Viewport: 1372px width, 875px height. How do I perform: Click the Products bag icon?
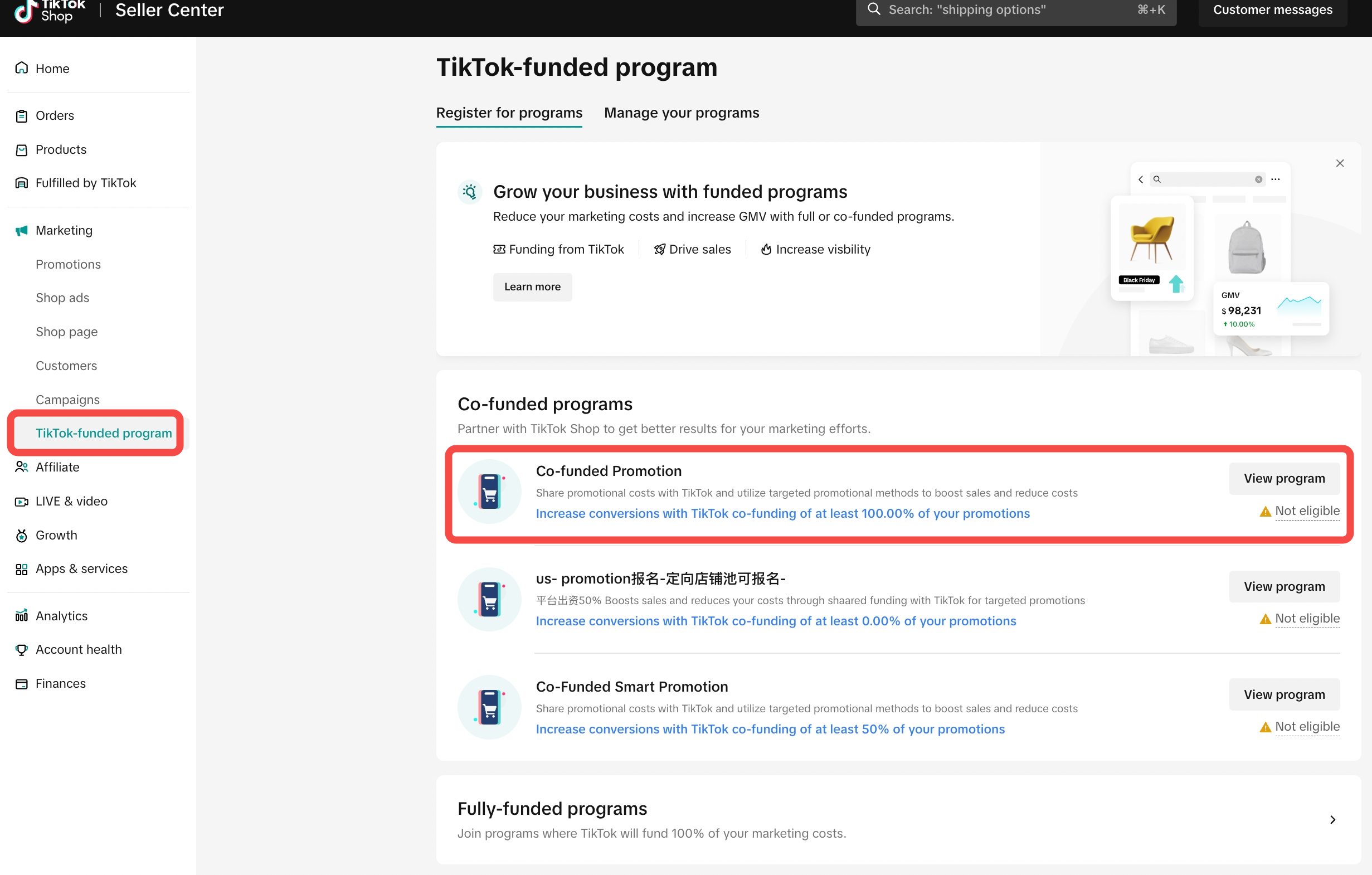point(22,150)
